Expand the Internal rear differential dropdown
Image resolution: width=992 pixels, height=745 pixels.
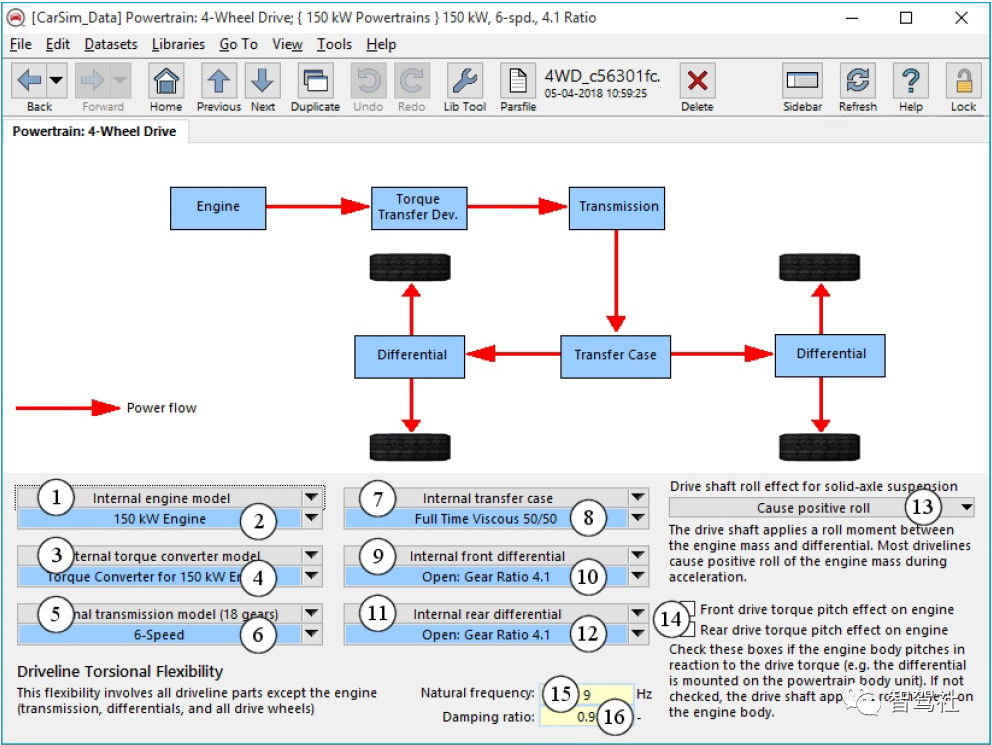tap(638, 613)
